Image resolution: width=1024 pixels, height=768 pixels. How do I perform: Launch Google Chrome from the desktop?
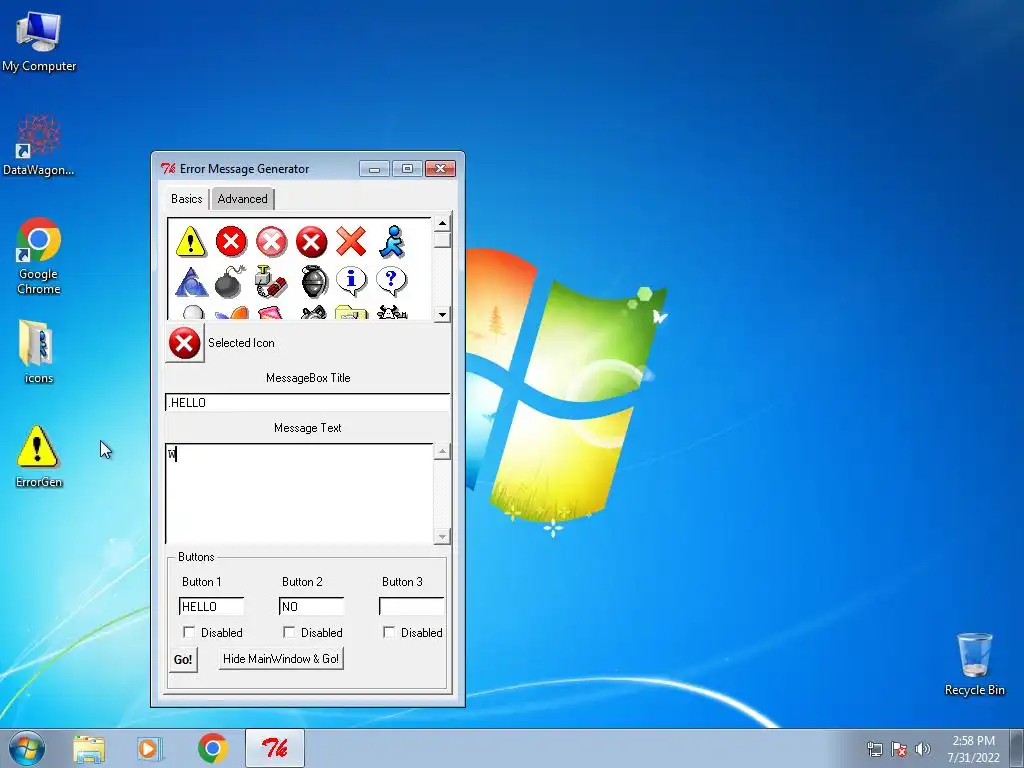click(x=39, y=255)
